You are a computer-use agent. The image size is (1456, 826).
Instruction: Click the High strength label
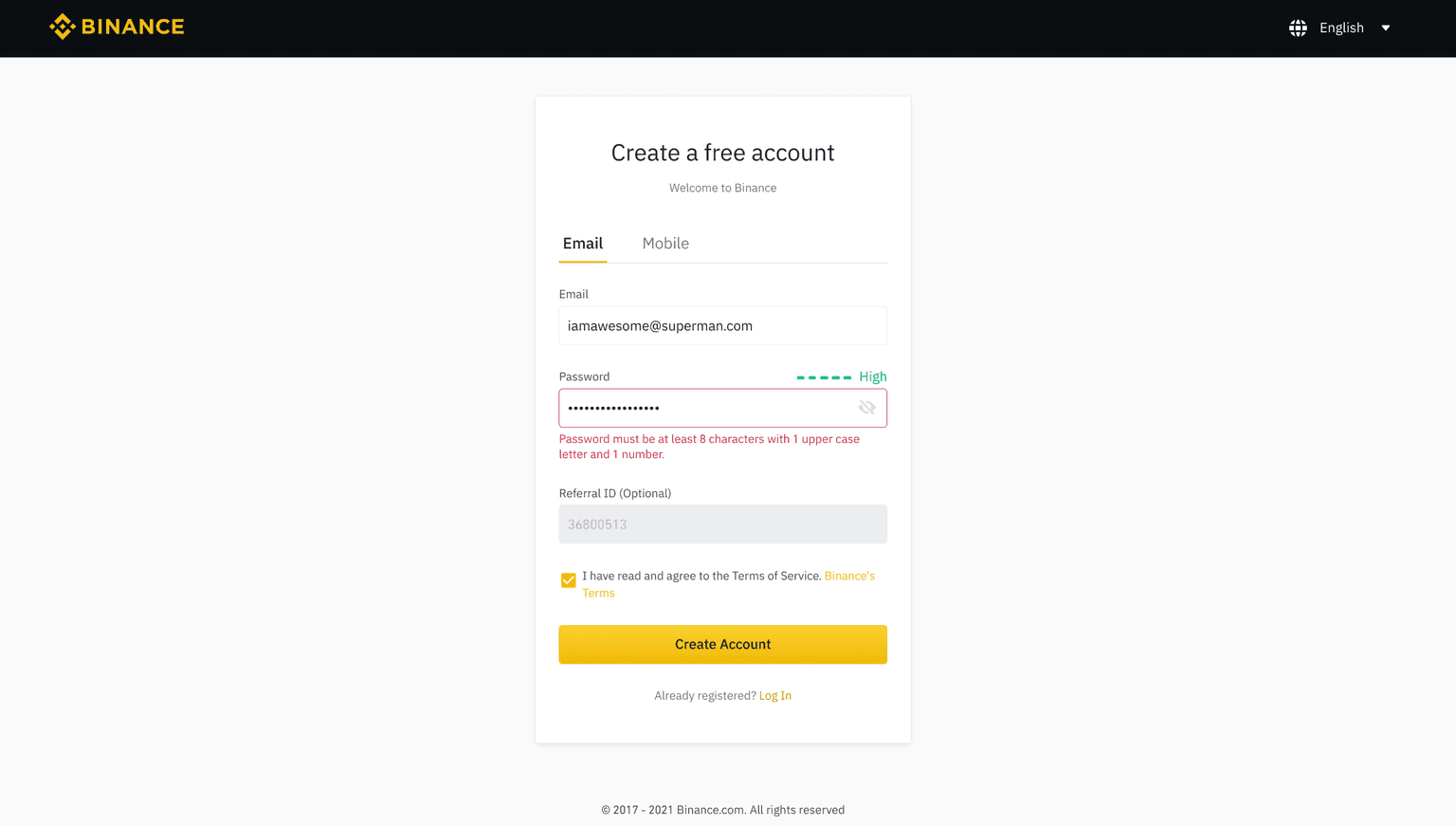tap(873, 376)
